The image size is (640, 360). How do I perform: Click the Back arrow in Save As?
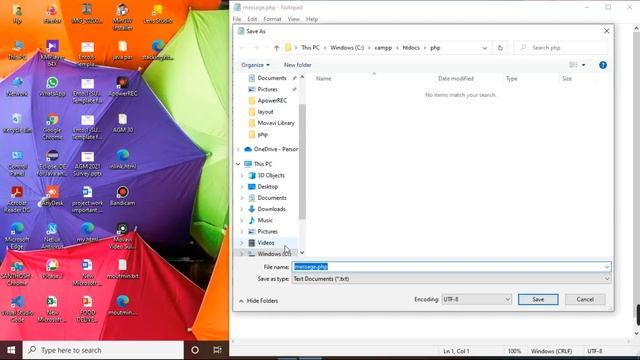[242, 48]
